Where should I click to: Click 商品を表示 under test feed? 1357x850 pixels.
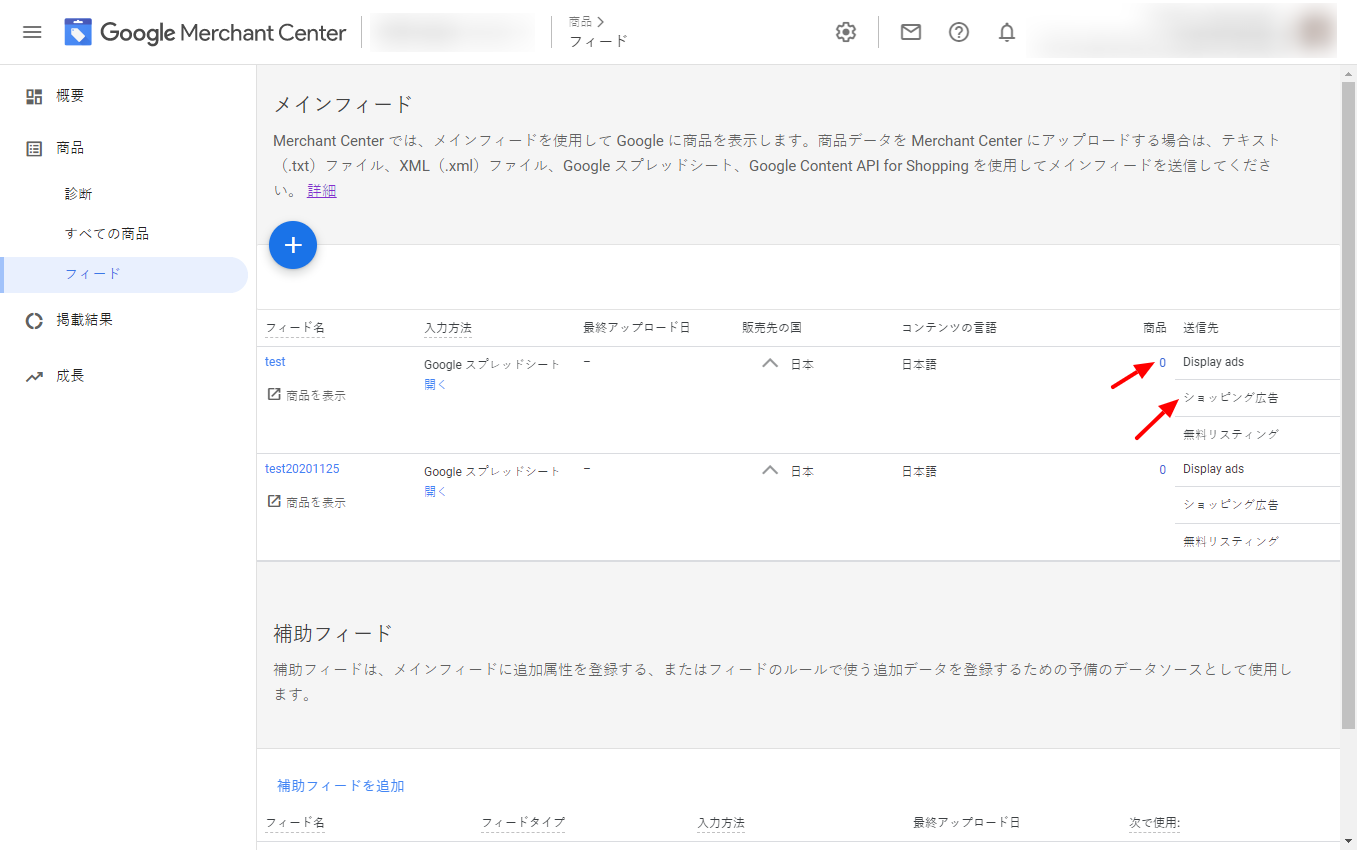(x=316, y=395)
